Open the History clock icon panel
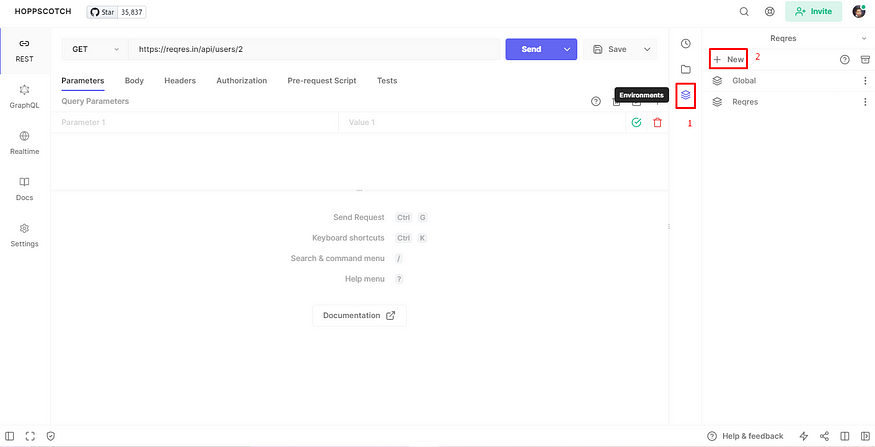Image resolution: width=875 pixels, height=447 pixels. click(686, 44)
